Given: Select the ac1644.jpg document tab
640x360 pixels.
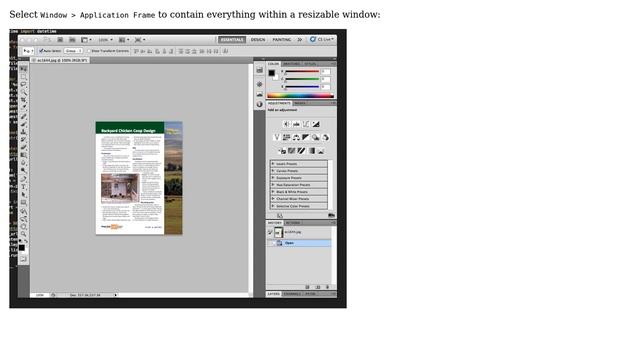Looking at the screenshot, I should 60,60.
